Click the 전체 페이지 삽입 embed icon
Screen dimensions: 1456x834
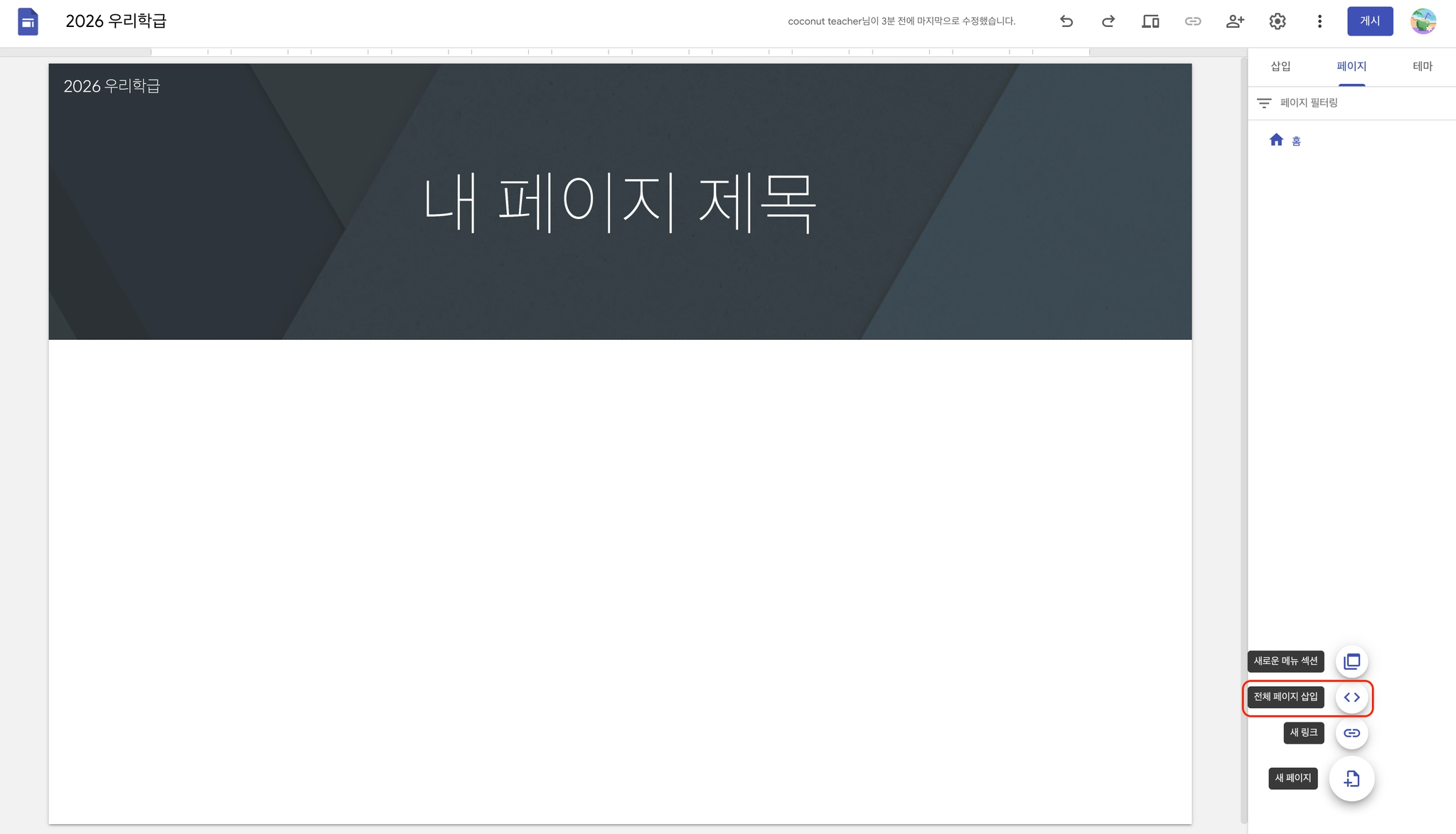pyautogui.click(x=1351, y=697)
